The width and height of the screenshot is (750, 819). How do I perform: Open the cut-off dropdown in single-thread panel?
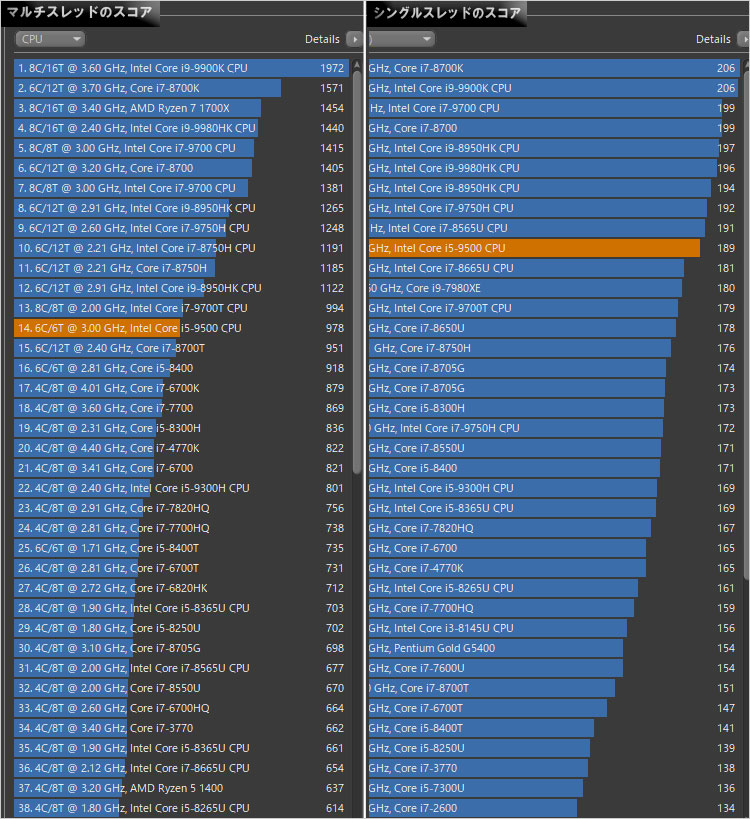click(402, 39)
